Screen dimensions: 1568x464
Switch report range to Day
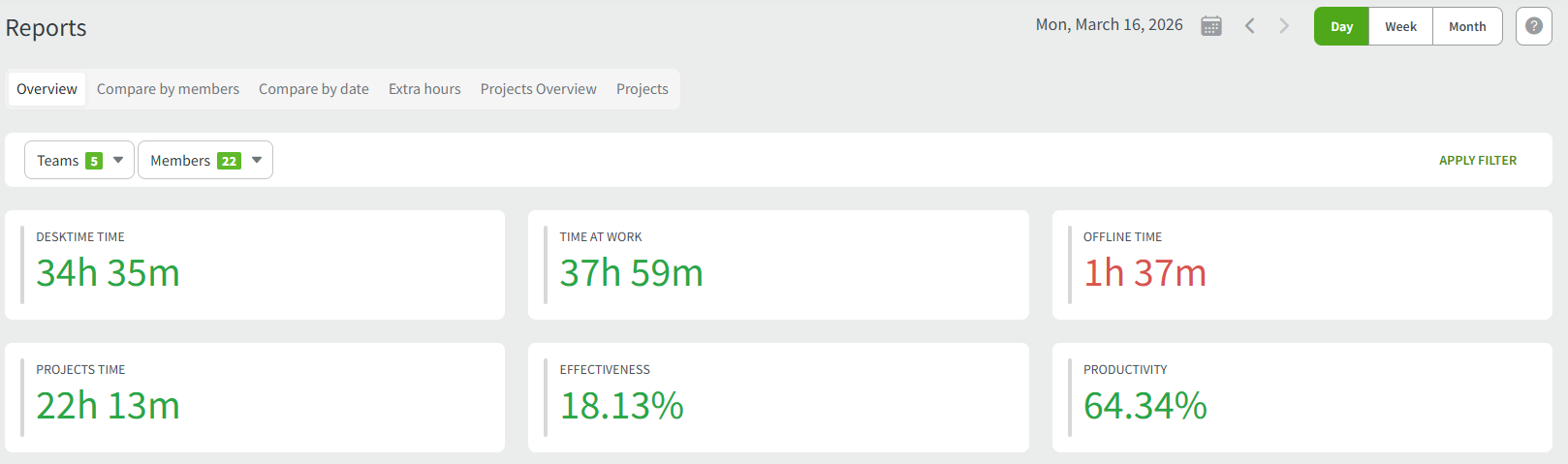(1341, 26)
